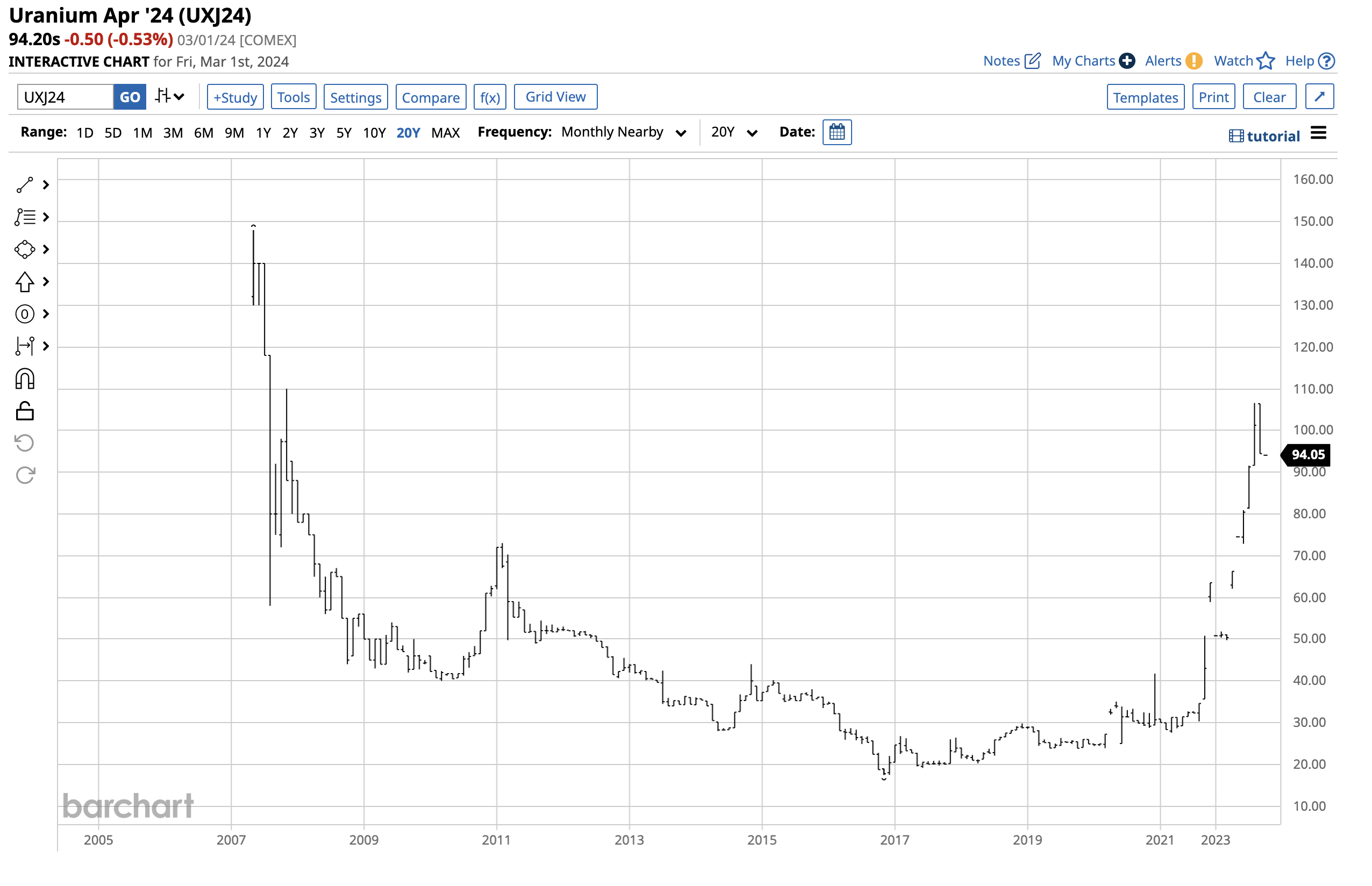The width and height of the screenshot is (1372, 886).
Task: Expand the Fibonacci tool options arrow
Action: [46, 217]
